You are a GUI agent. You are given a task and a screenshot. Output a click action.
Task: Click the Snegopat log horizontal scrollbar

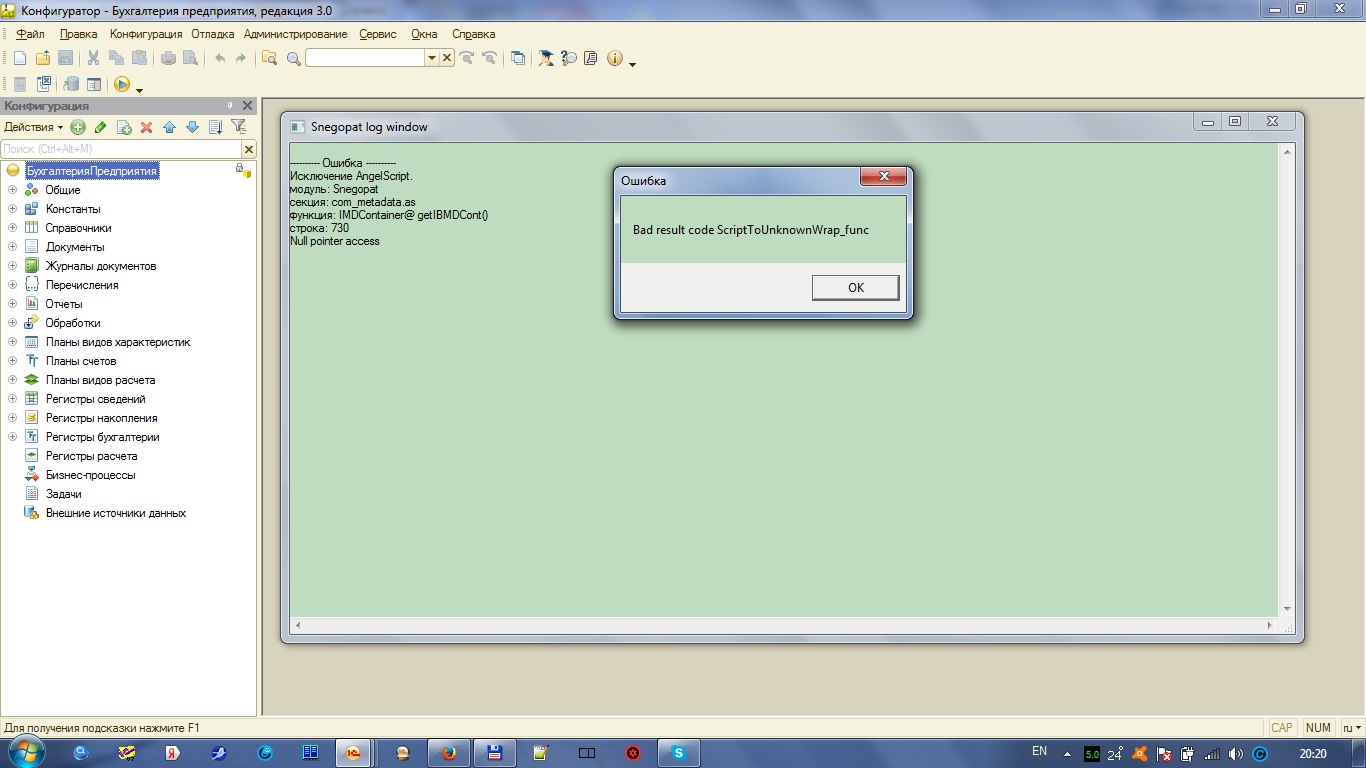(x=783, y=625)
